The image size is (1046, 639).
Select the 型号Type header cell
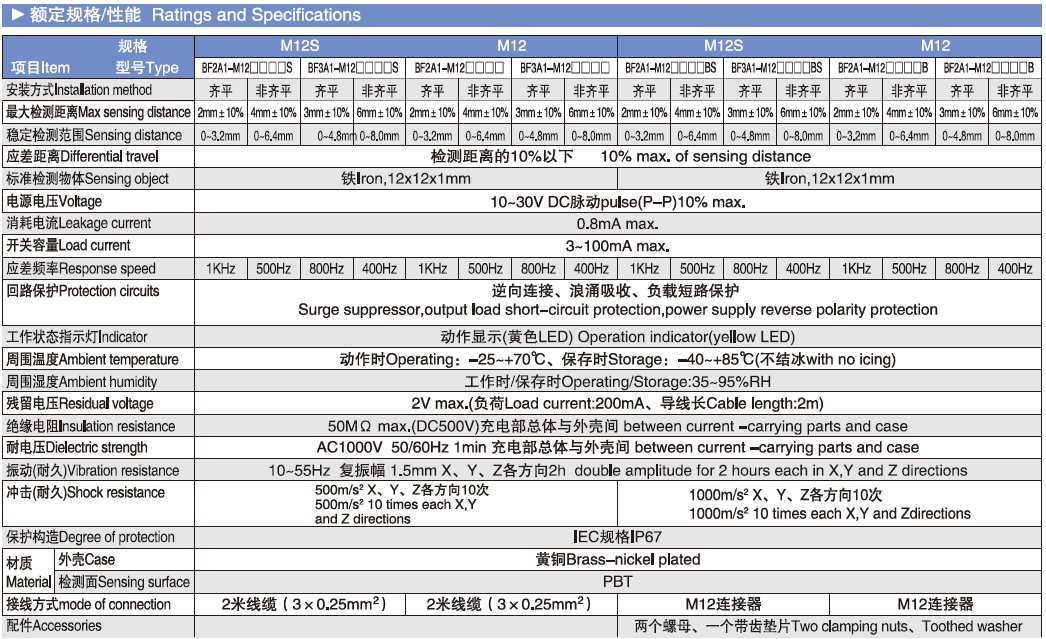coord(146,68)
